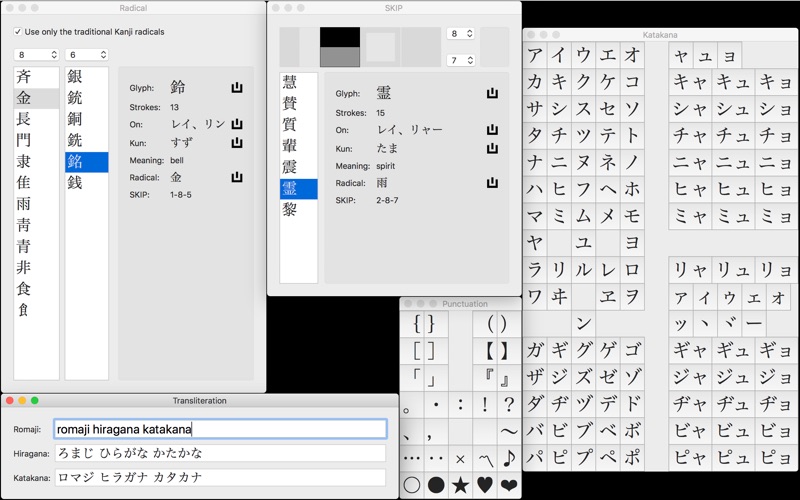Select kanji 銅 in the Radical results
The height and width of the screenshot is (500, 800).
pyautogui.click(x=87, y=119)
